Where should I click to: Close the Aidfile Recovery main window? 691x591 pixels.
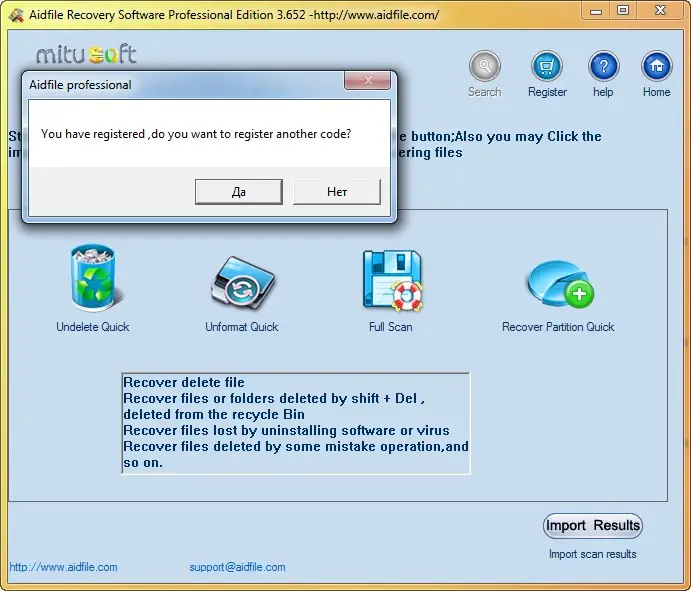point(661,11)
